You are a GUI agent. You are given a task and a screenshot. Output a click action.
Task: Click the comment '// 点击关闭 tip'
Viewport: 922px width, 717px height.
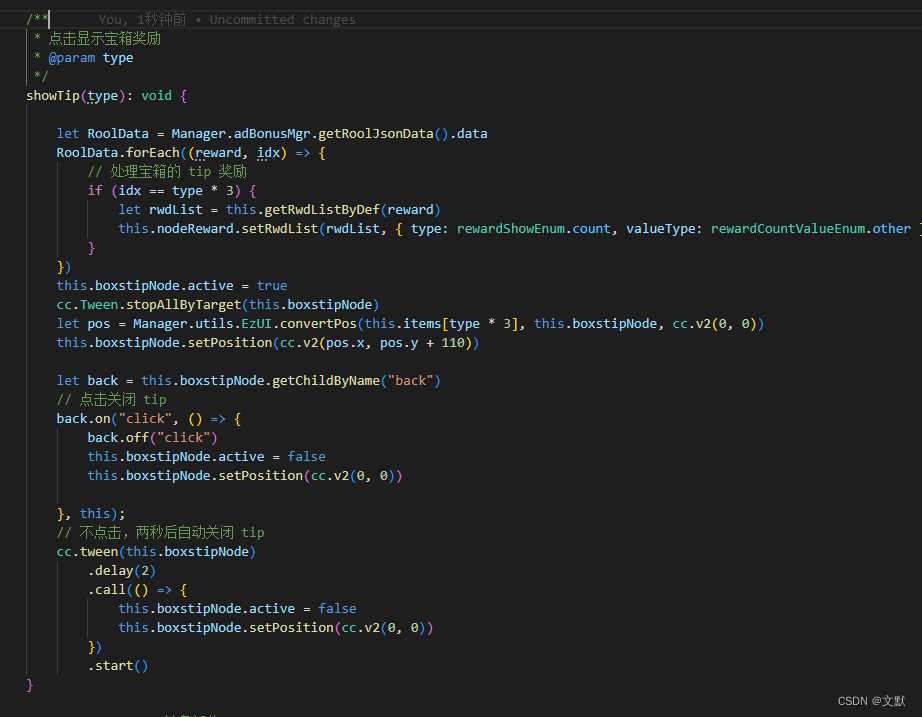coord(111,399)
